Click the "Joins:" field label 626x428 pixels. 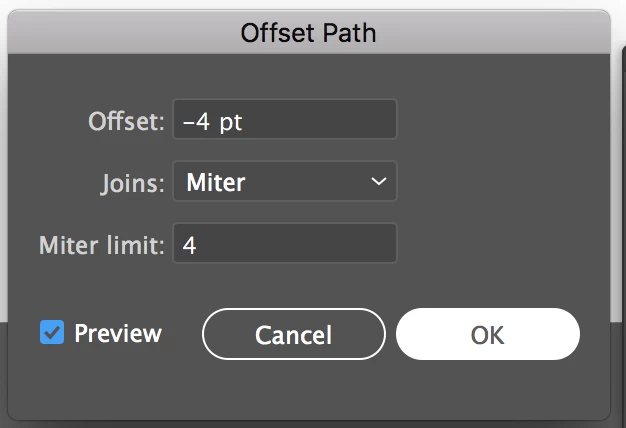(x=132, y=183)
